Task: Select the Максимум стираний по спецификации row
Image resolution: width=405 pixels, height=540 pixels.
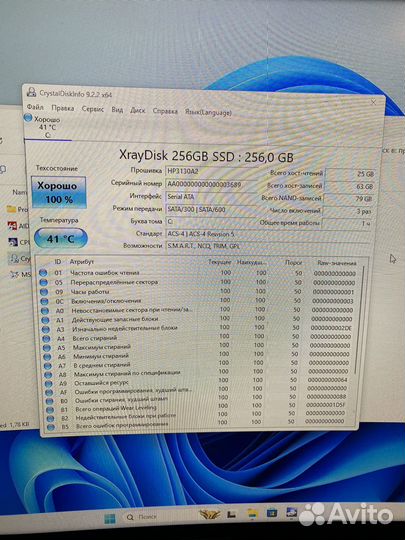Action: 198,372
